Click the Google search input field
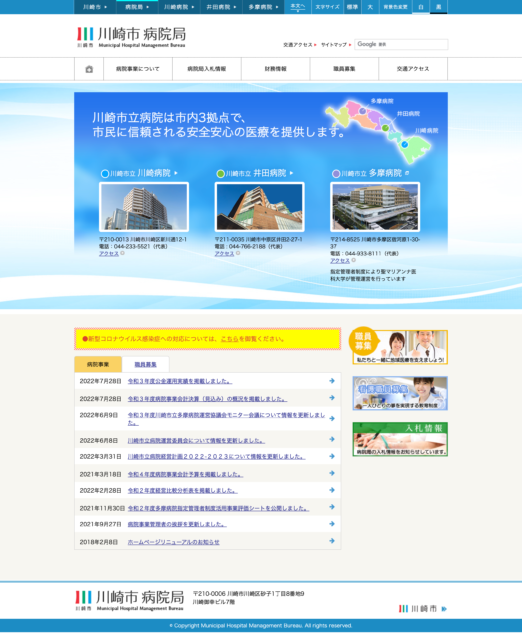The width and height of the screenshot is (522, 640). pyautogui.click(x=401, y=44)
